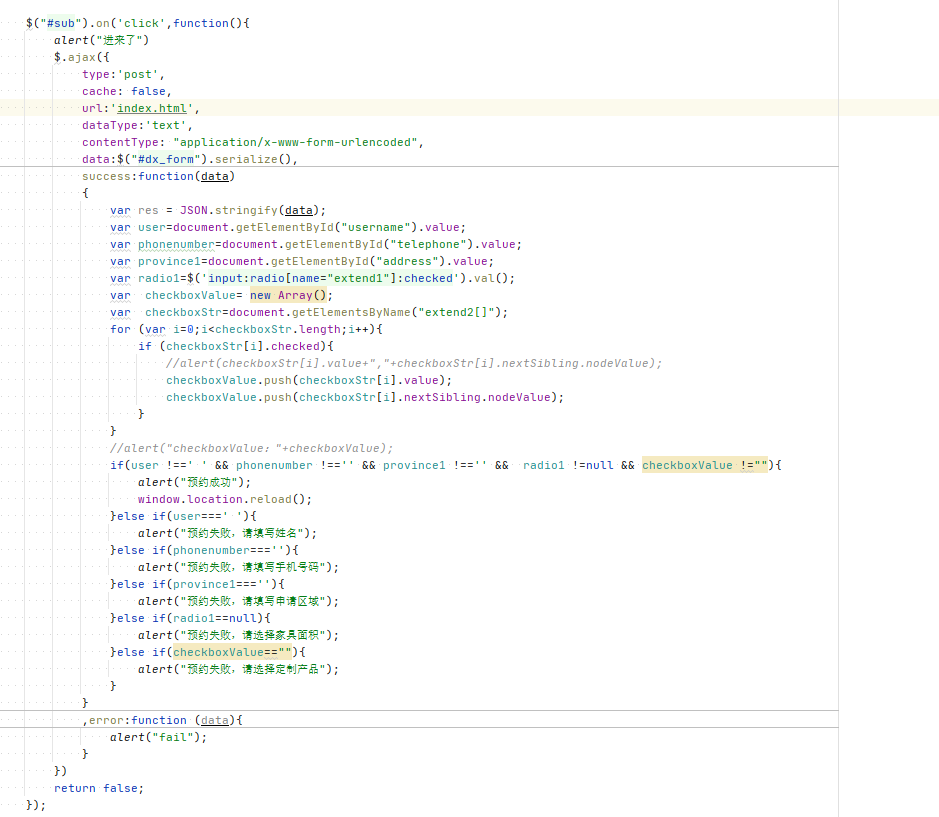Click the province1 getElementById("address") line
Screen dimensions: 939x817
(302, 262)
